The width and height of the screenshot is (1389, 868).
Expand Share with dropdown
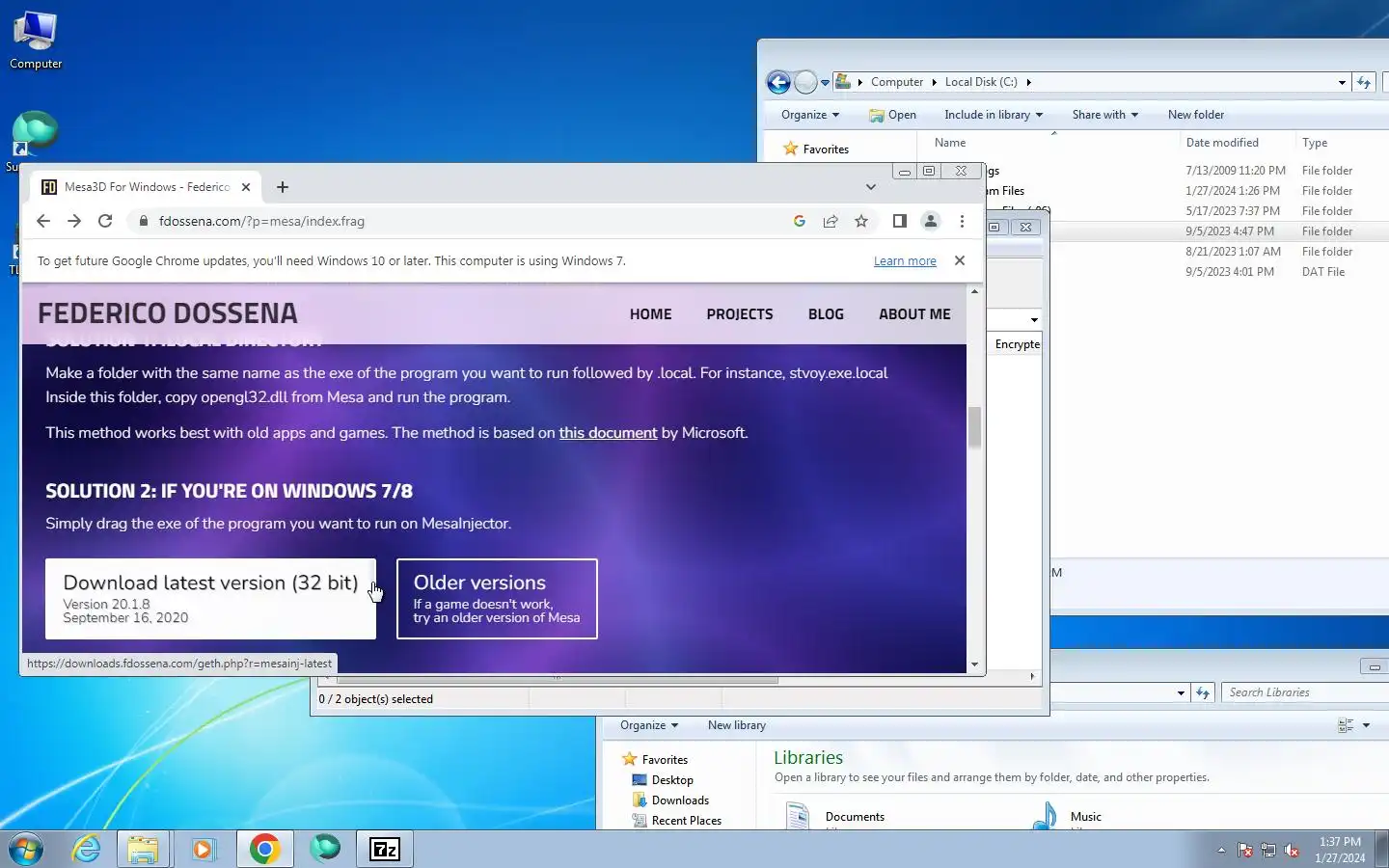[1105, 115]
